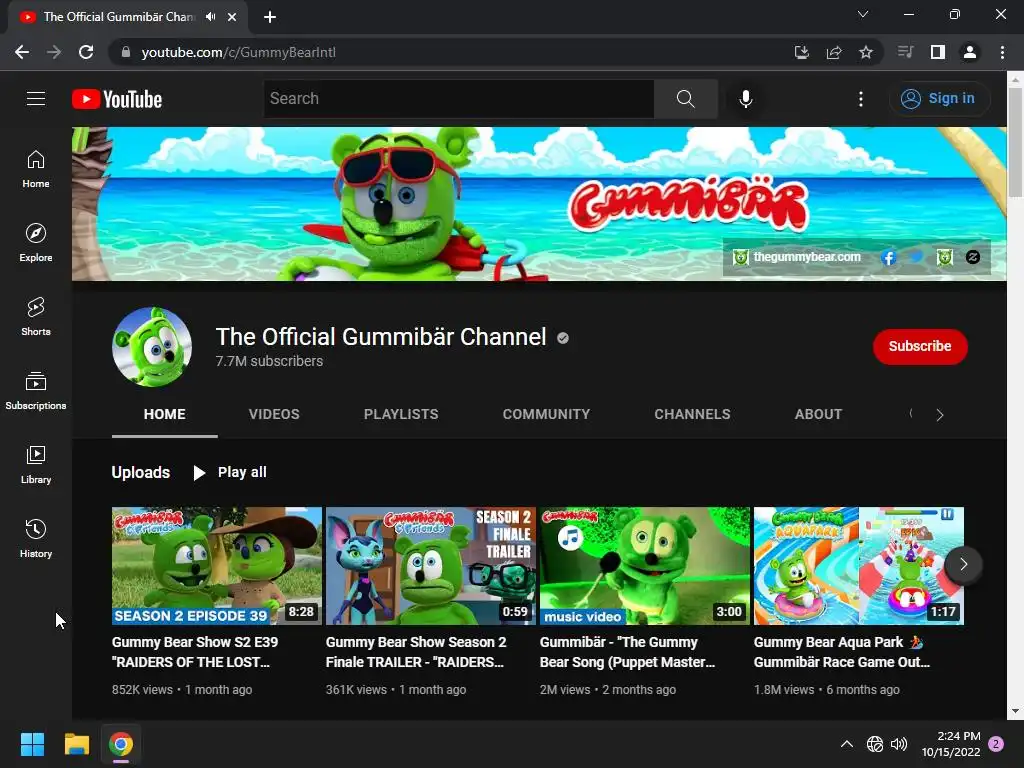The height and width of the screenshot is (768, 1024).
Task: Mute the tab audio icon
Action: coord(210,17)
